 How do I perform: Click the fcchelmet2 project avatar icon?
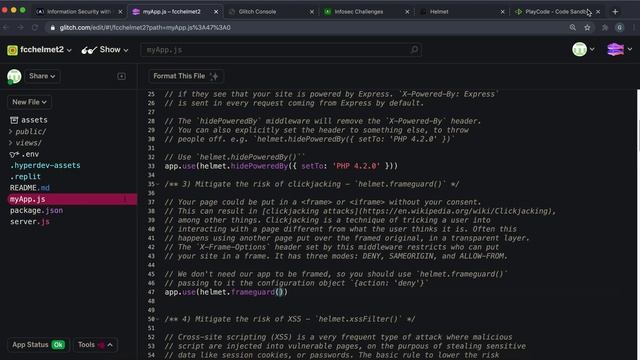pos(12,50)
